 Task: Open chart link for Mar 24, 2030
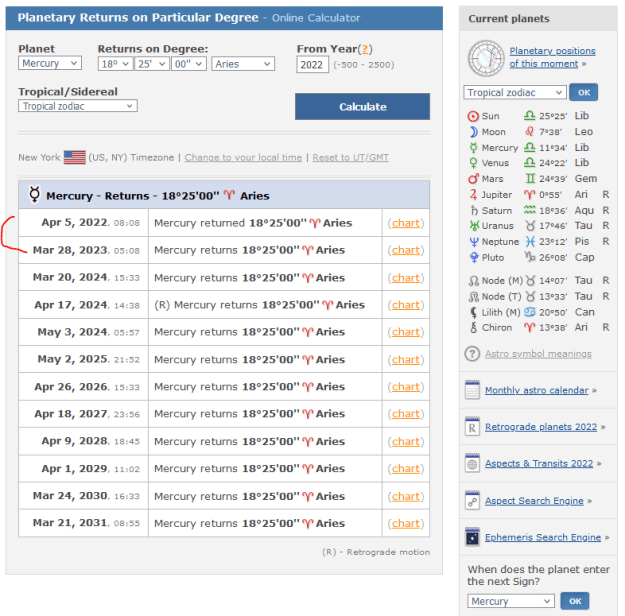406,496
